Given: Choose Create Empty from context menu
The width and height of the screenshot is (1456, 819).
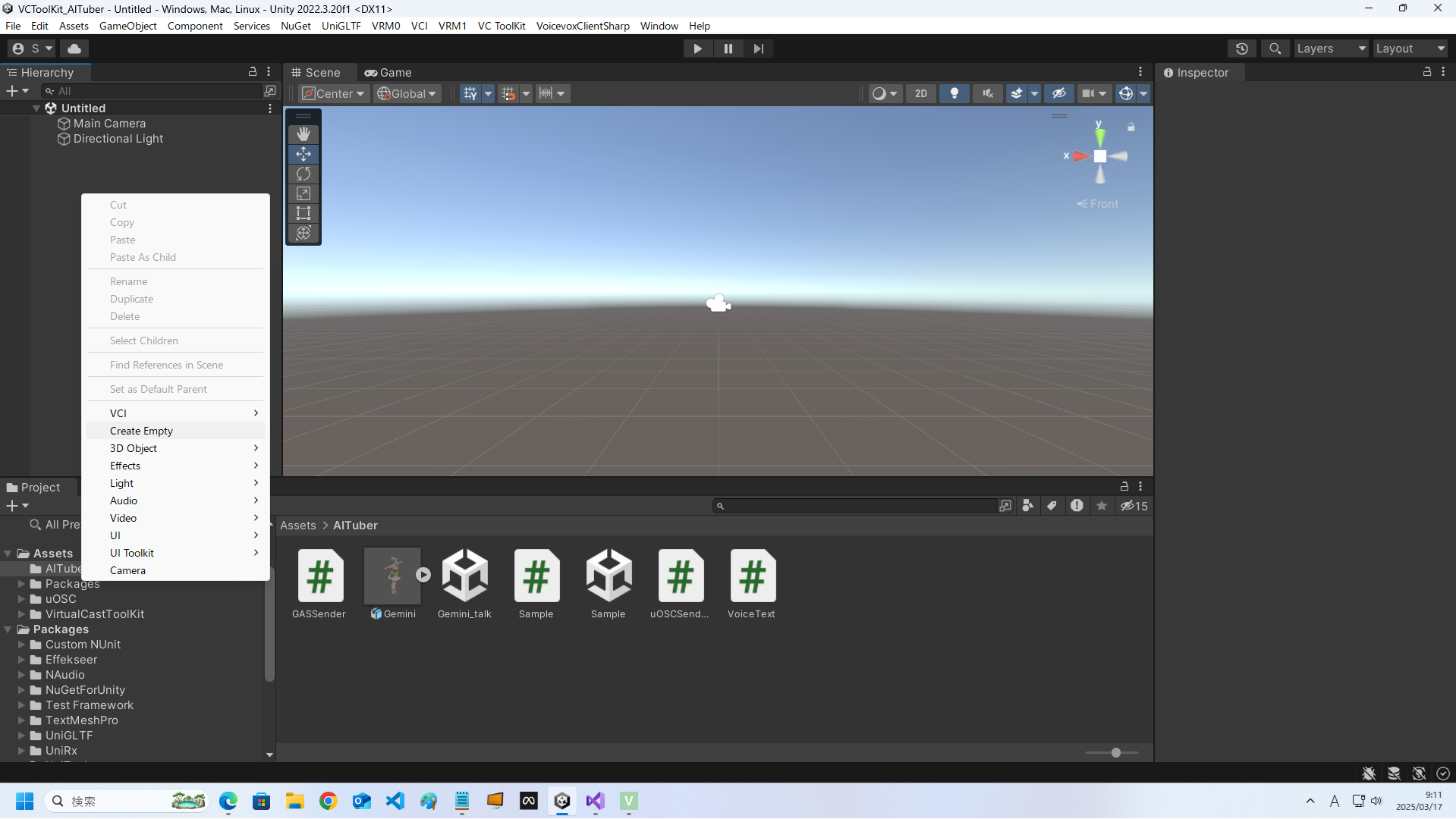Looking at the screenshot, I should (x=175, y=431).
